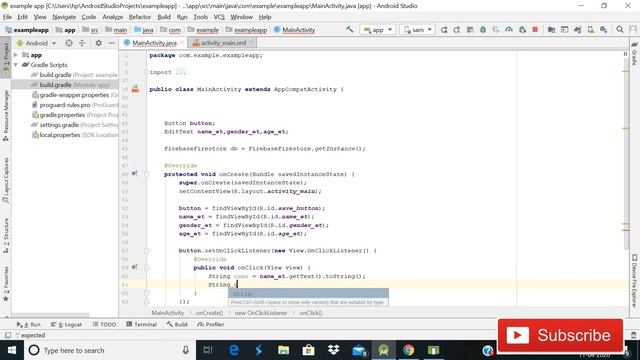The width and height of the screenshot is (640, 360).
Task: Select gradle-wrapper.properties file
Action: pyautogui.click(x=75, y=95)
